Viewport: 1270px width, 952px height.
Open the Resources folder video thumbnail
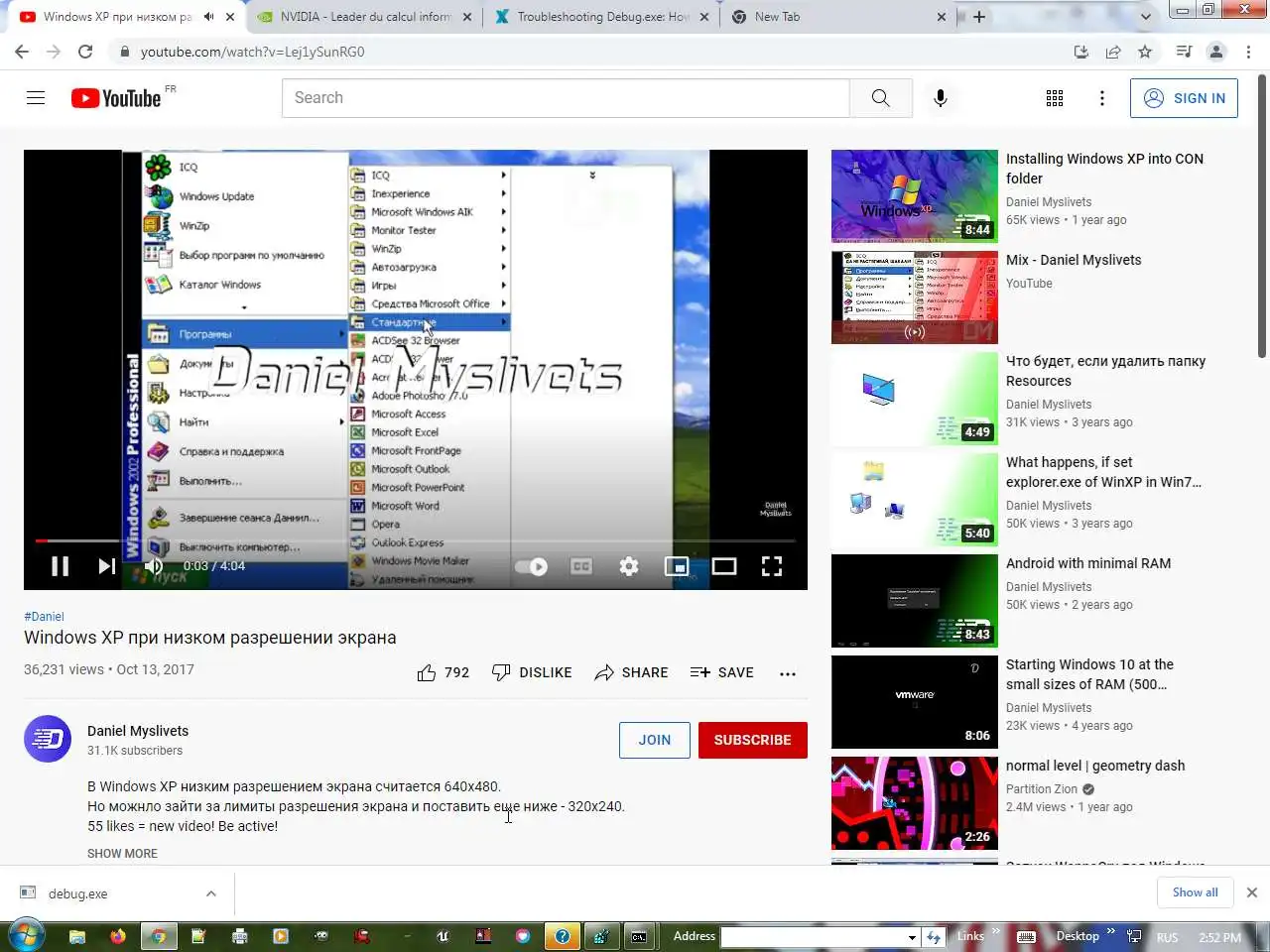[x=915, y=399]
